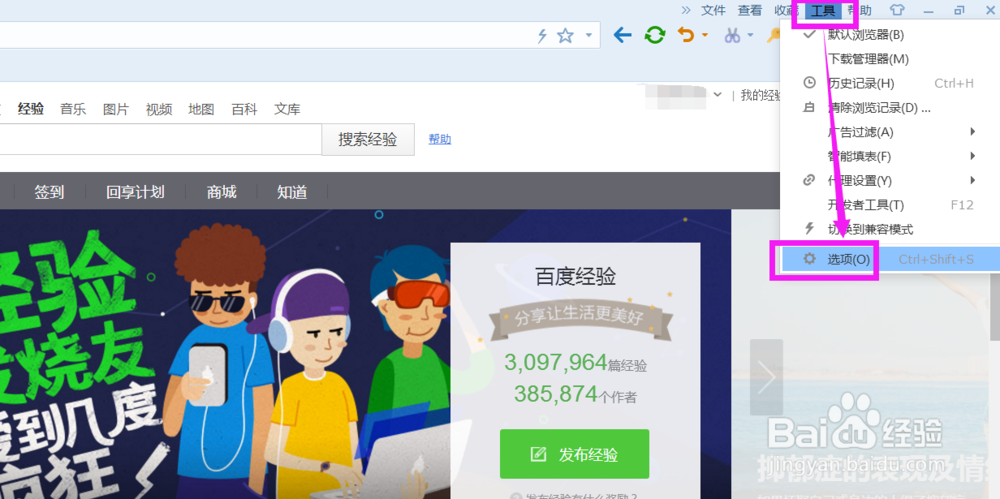This screenshot has width=1000, height=499.
Task: Open dropdown arrow next to scissors icon
Action: tap(751, 35)
